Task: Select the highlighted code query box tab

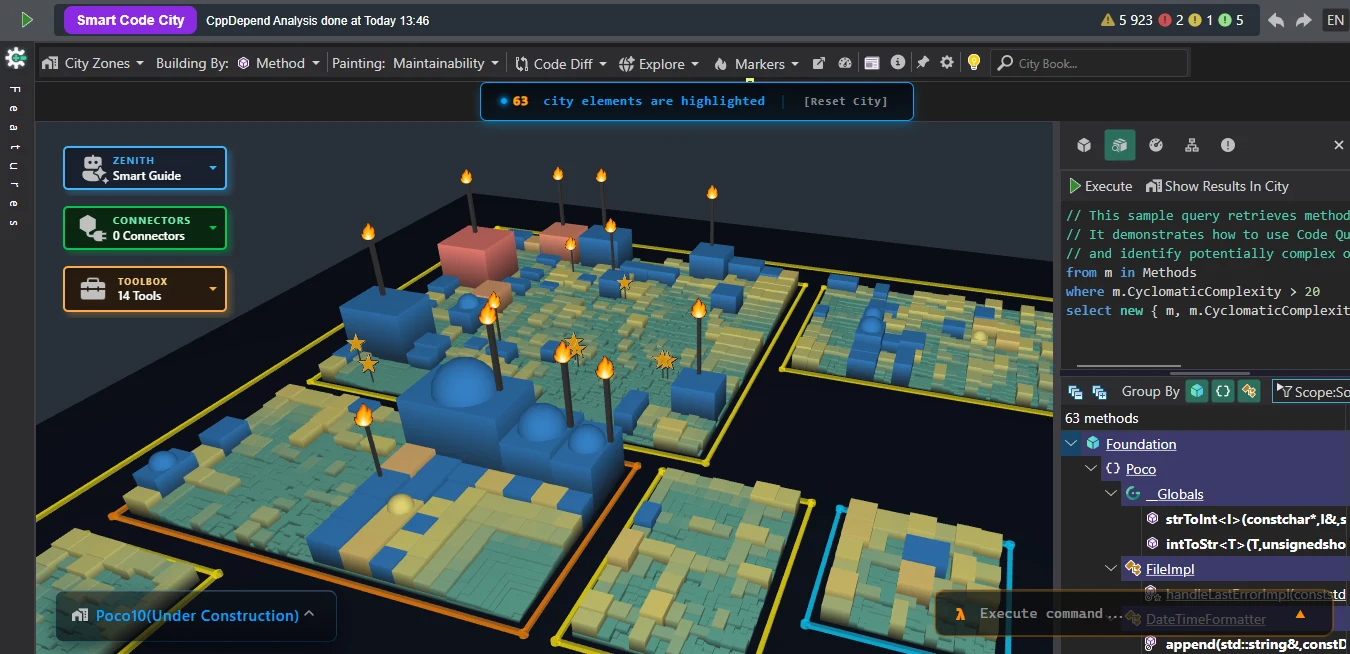Action: point(1120,145)
